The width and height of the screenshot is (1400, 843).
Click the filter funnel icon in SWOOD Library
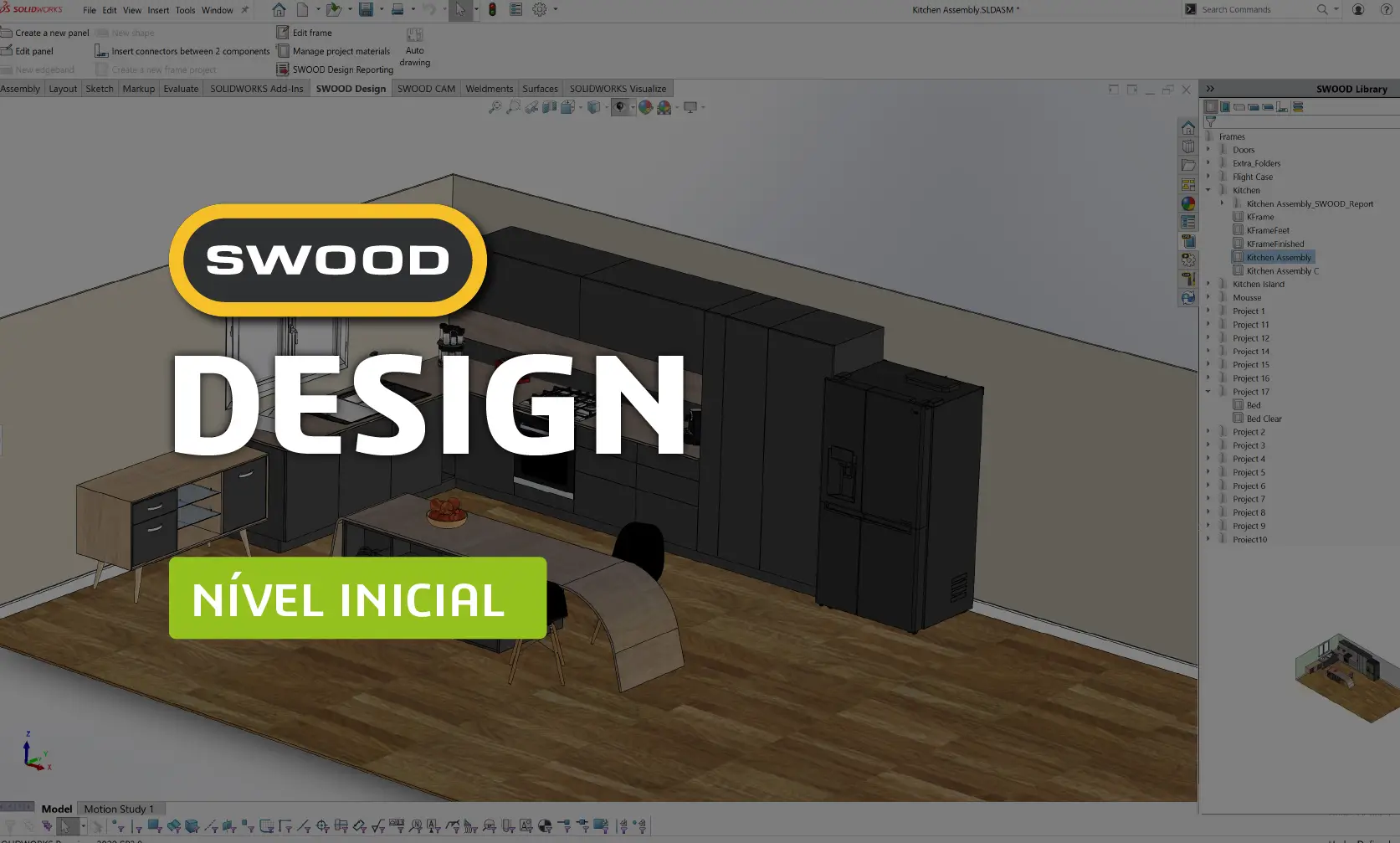[x=1211, y=121]
